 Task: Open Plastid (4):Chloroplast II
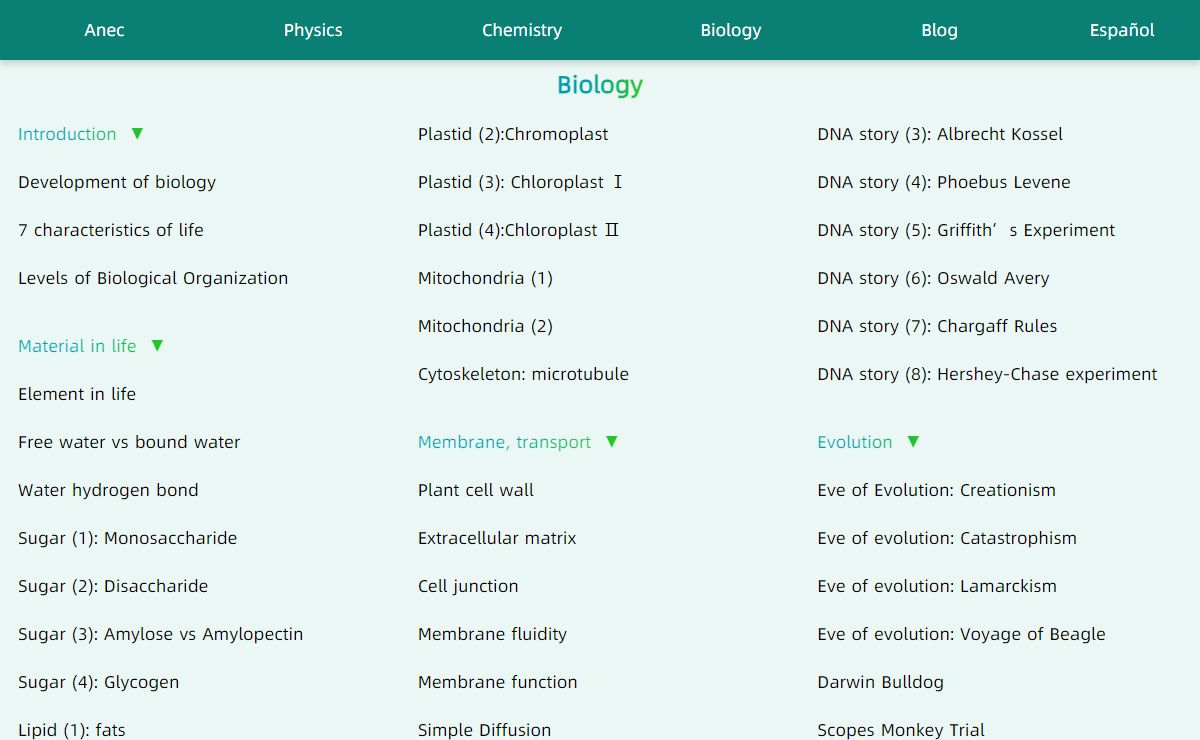pos(519,230)
